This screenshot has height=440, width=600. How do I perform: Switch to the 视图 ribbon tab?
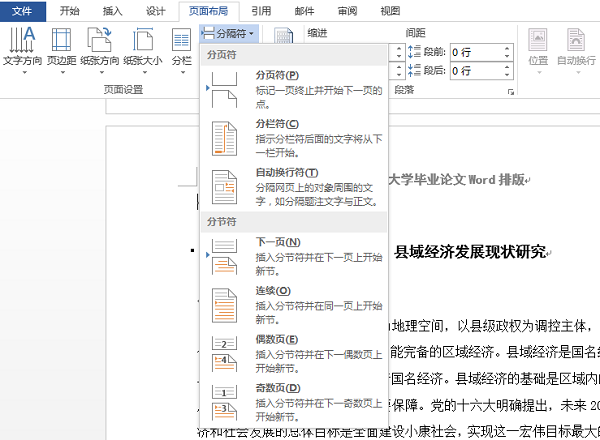390,11
